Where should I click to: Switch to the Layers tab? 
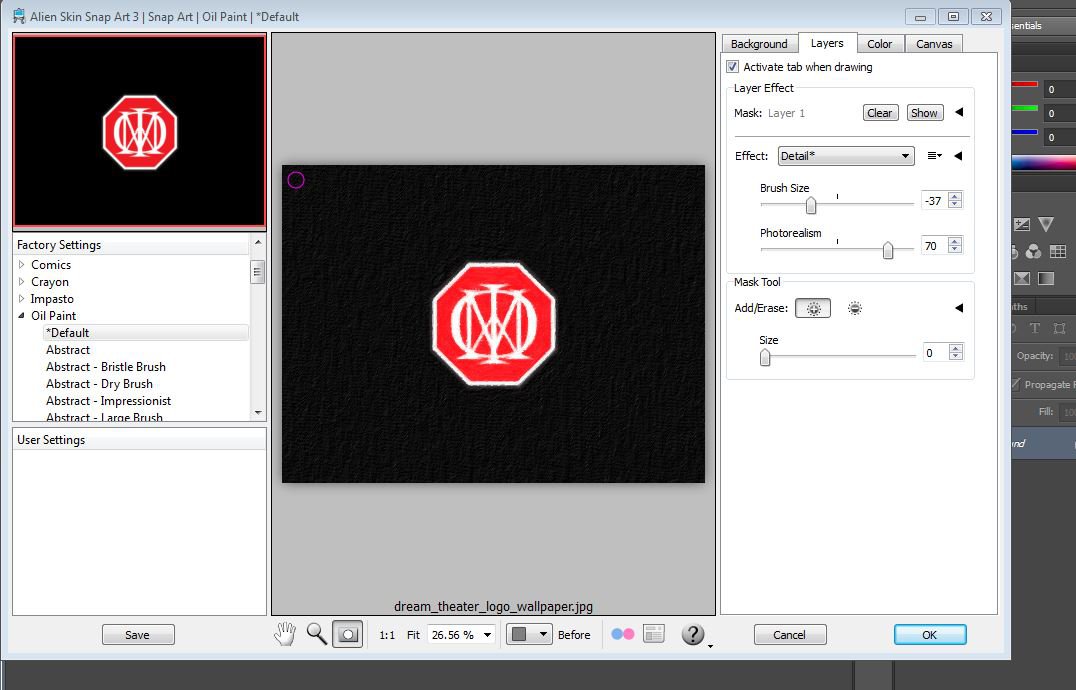click(x=827, y=43)
